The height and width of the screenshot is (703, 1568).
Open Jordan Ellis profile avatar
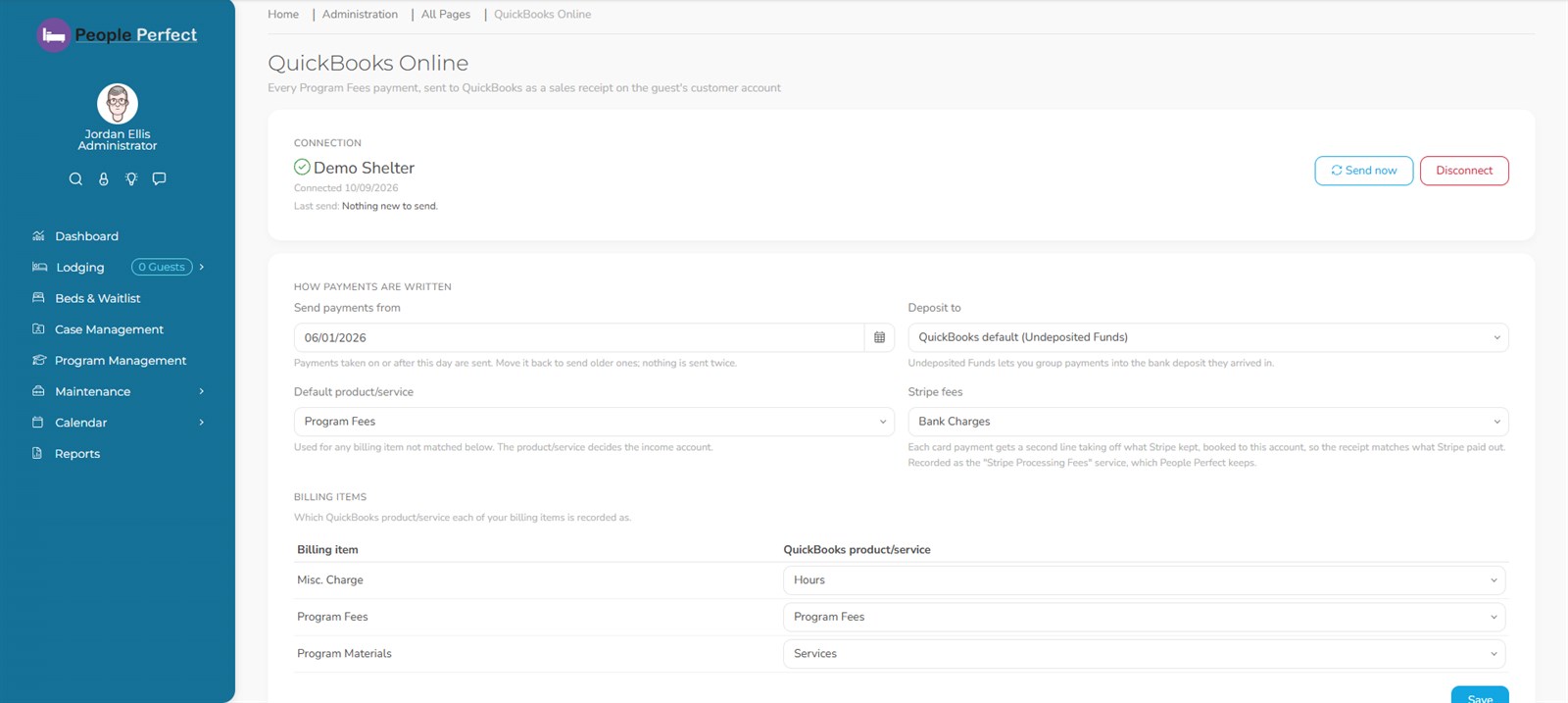[x=118, y=104]
